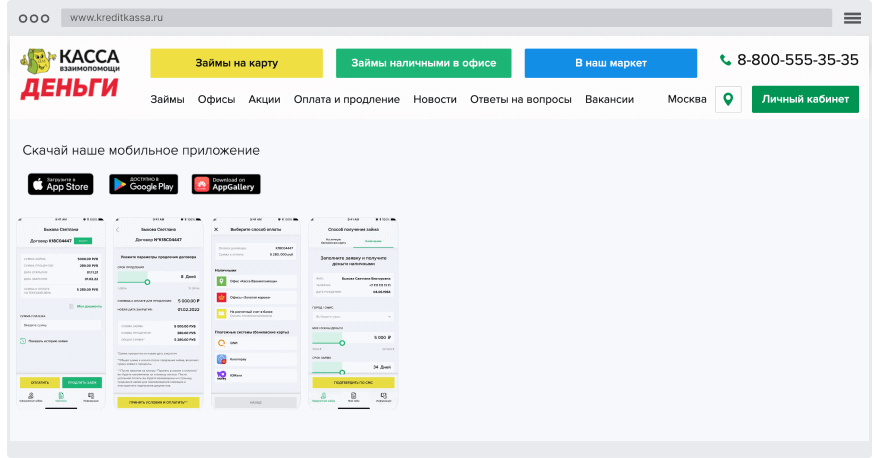Viewport: 879px width, 458px height.
Task: Get the app on Google Play badge
Action: (x=144, y=184)
